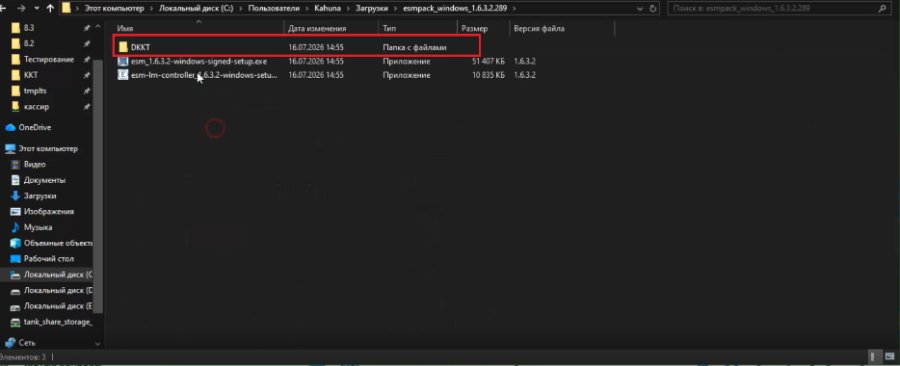Viewport: 900px width, 366px height.
Task: Sort by Версия файла column
Action: coord(562,29)
